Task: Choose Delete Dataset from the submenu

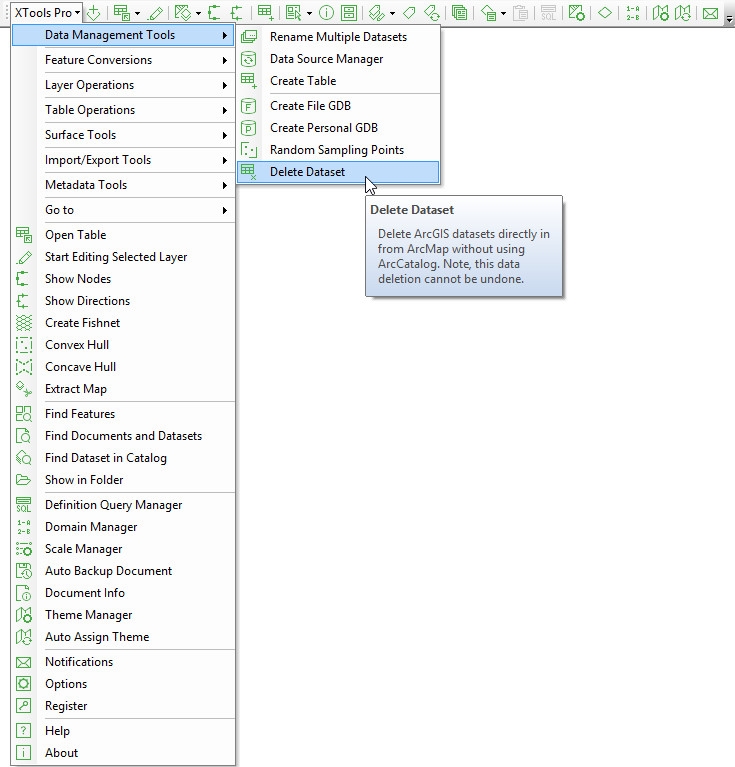Action: click(307, 172)
